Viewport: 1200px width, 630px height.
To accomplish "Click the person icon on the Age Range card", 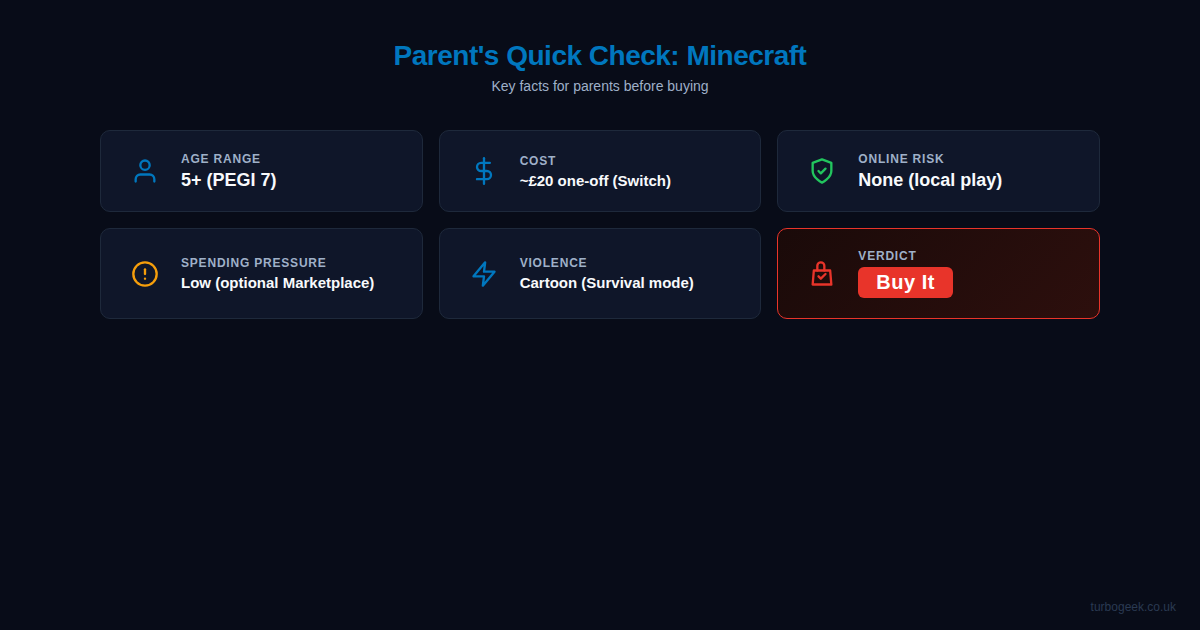I will coord(145,171).
